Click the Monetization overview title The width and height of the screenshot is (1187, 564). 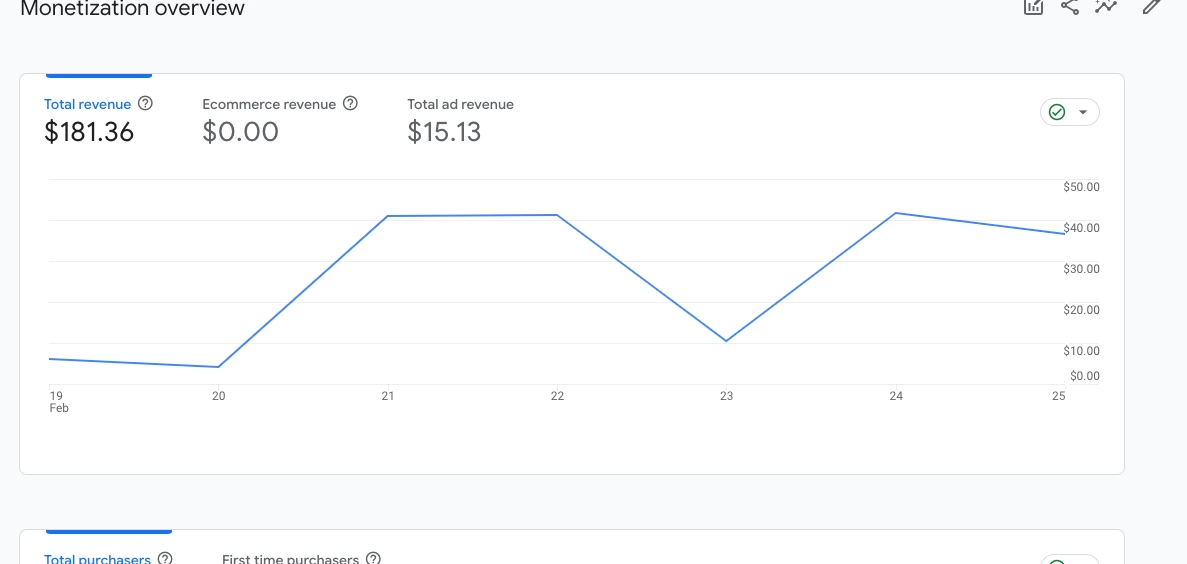132,9
